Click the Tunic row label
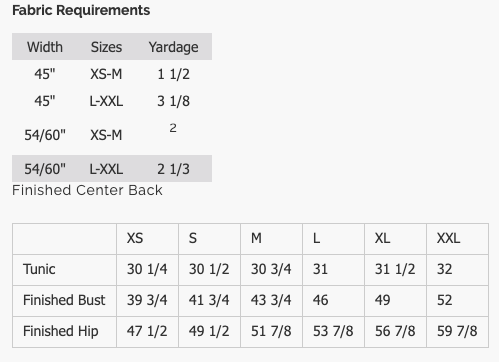499x362 pixels. coord(39,269)
